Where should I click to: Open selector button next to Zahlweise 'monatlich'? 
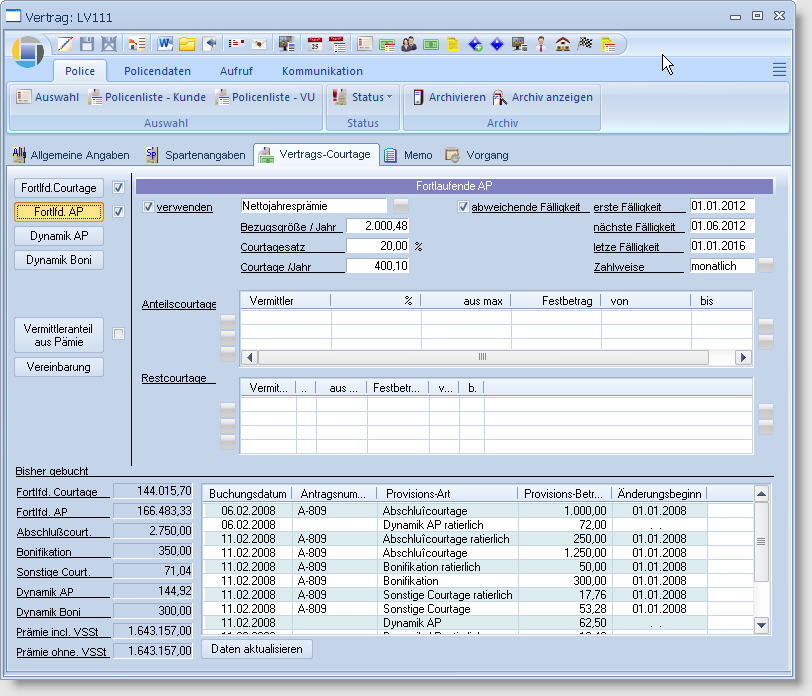tap(767, 266)
